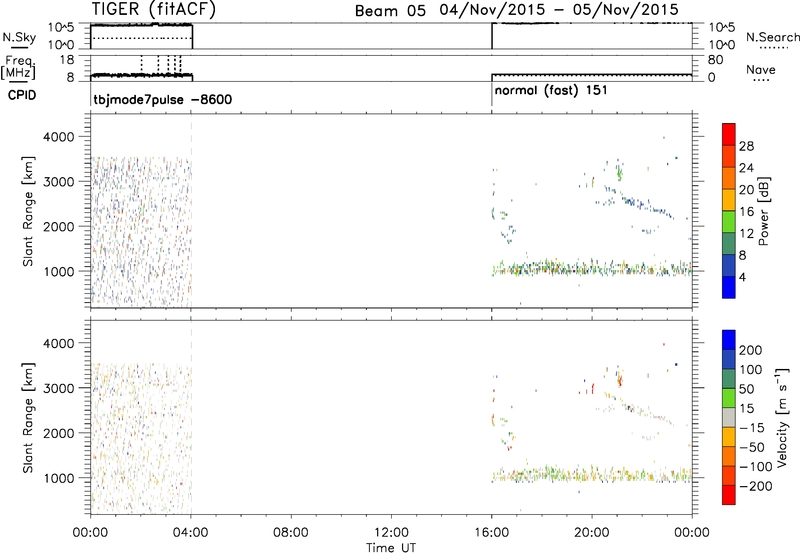Click the 1000 km ground scatter band in power panel
The image size is (800, 554).
click(x=592, y=268)
